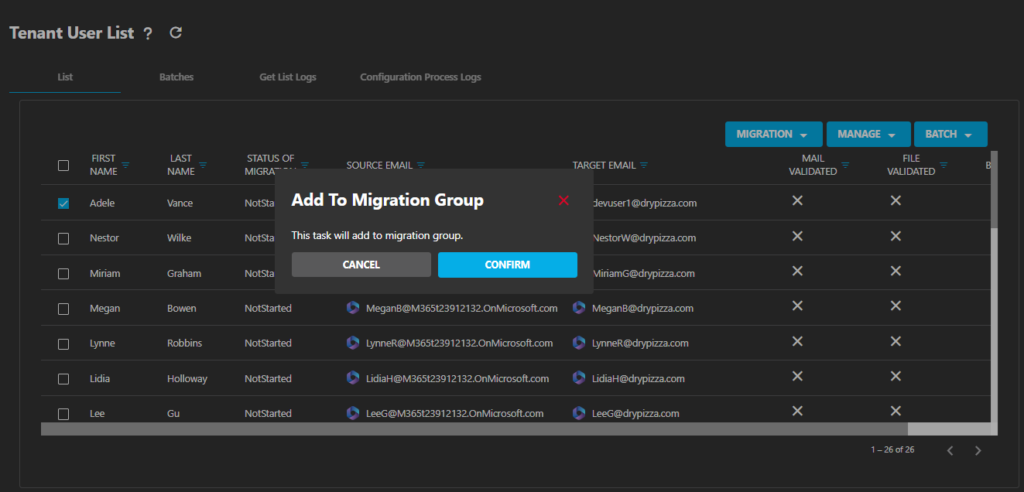1024x492 pixels.
Task: Refresh the Tenant User List
Action: coord(175,32)
